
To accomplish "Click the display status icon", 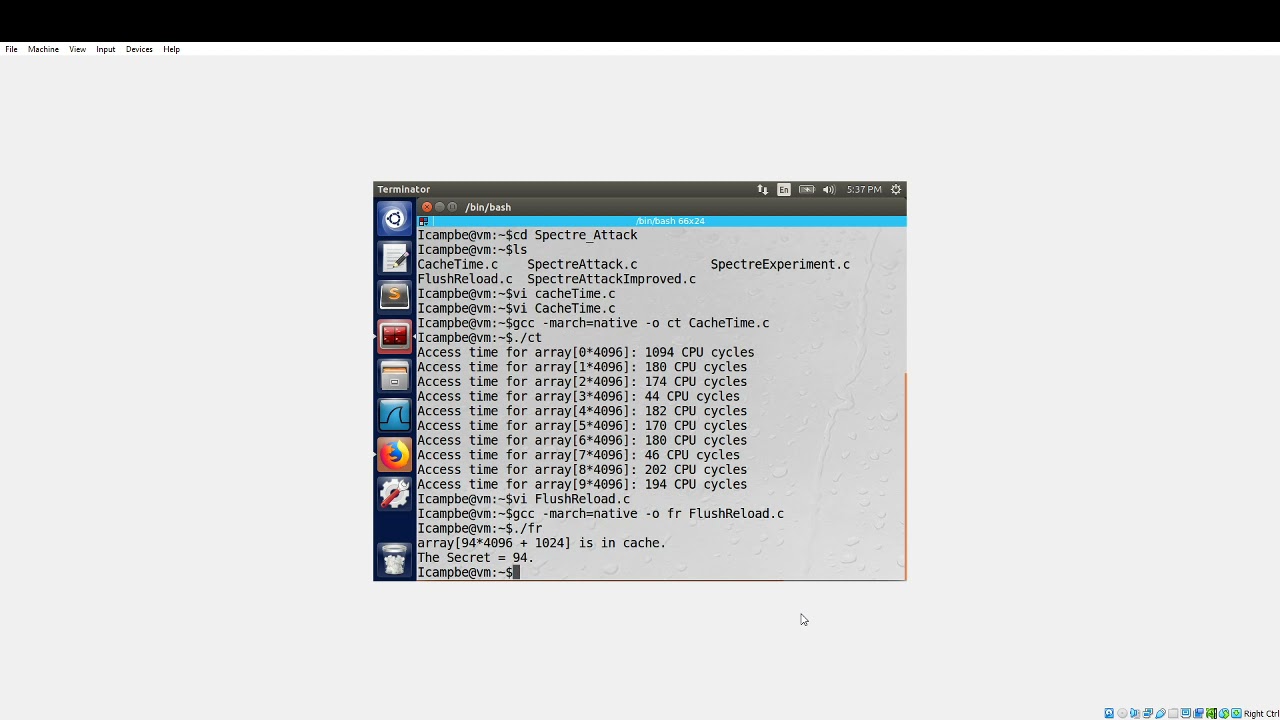I will coord(1186,713).
